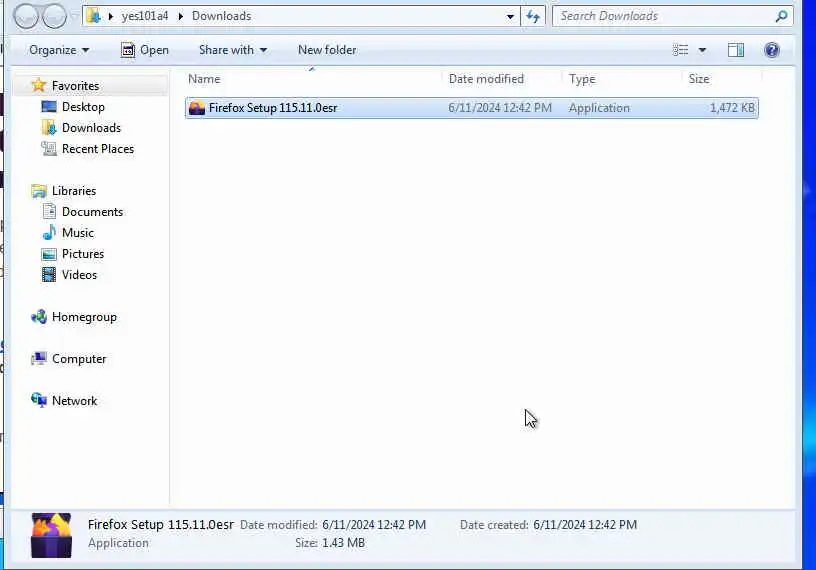The height and width of the screenshot is (570, 816).
Task: Sort by the Name column header
Action: [313, 79]
